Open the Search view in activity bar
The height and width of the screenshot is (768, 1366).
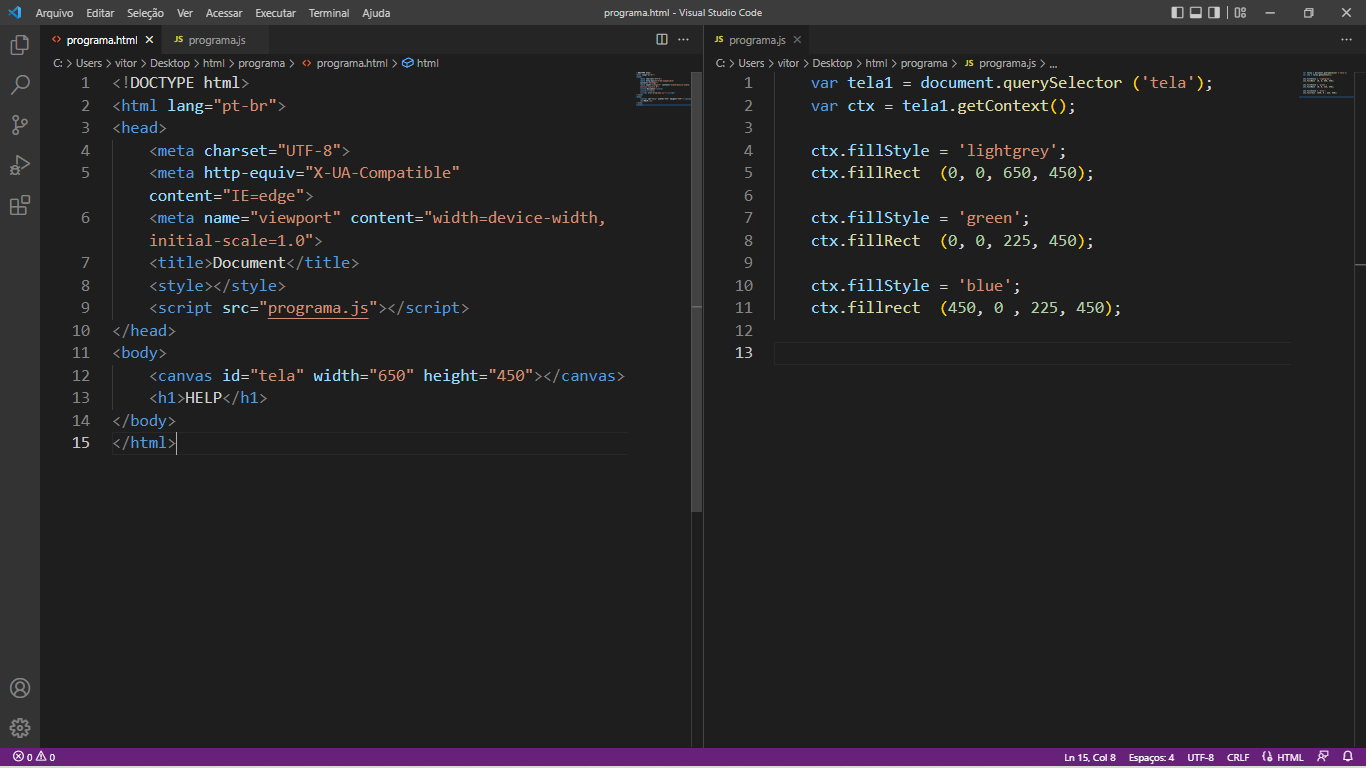click(19, 85)
